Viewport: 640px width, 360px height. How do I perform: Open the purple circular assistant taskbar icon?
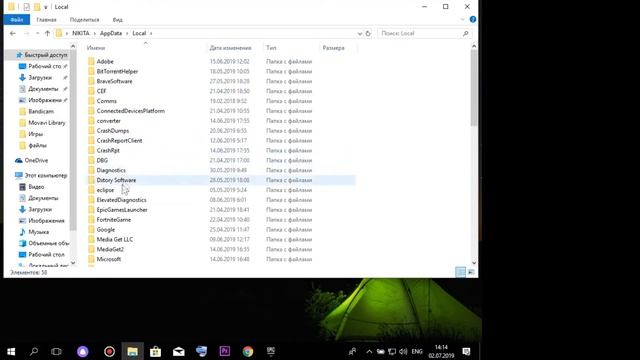(x=83, y=351)
